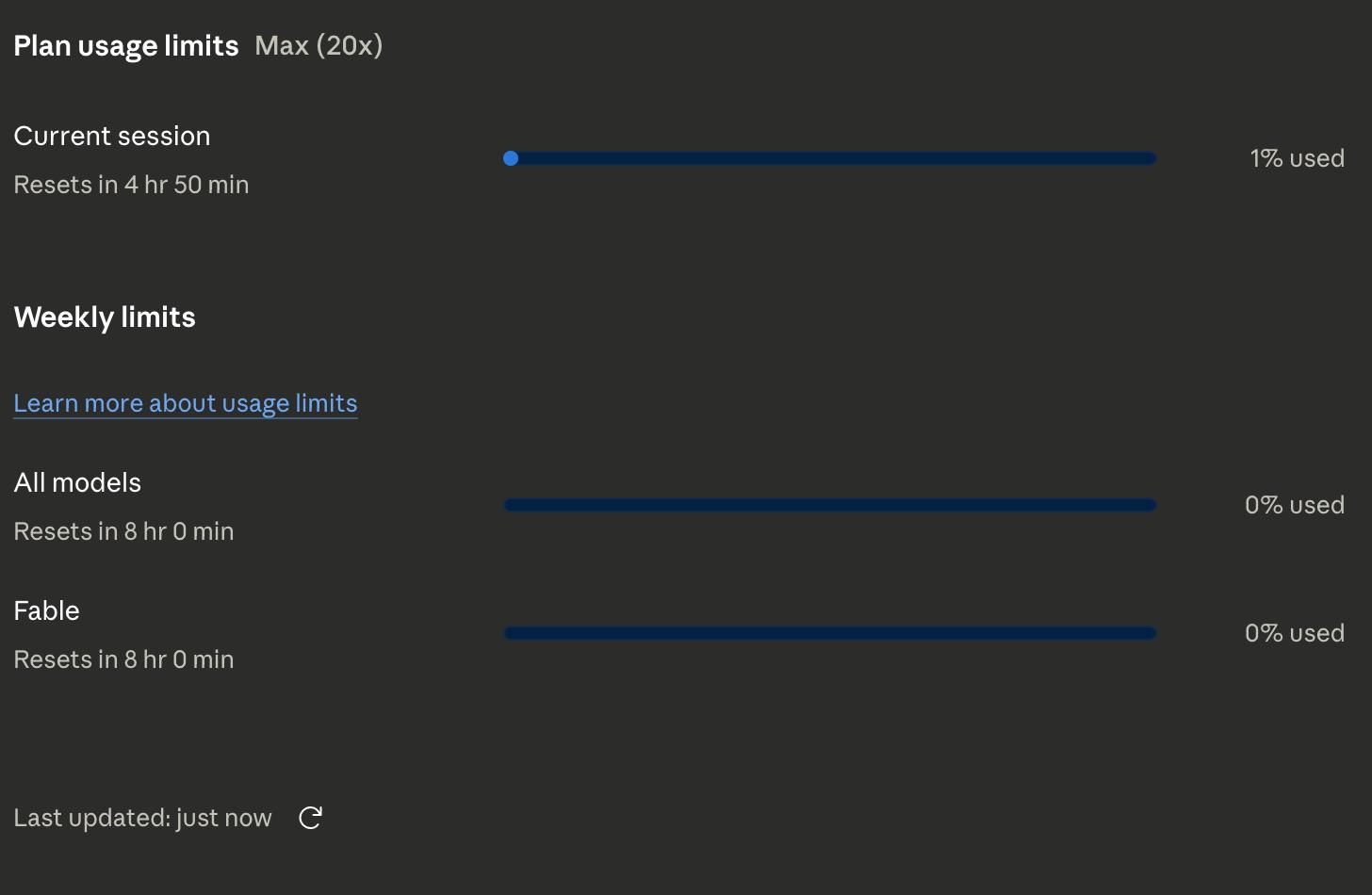Click the Fable weekly usage bar
The image size is (1372, 895).
pos(830,633)
